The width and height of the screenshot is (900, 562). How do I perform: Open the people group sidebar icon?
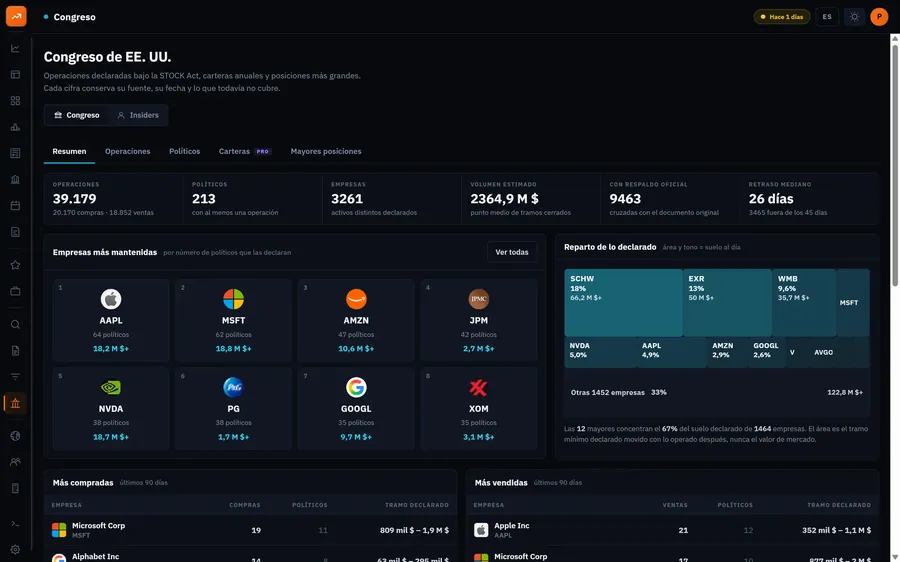tap(15, 462)
